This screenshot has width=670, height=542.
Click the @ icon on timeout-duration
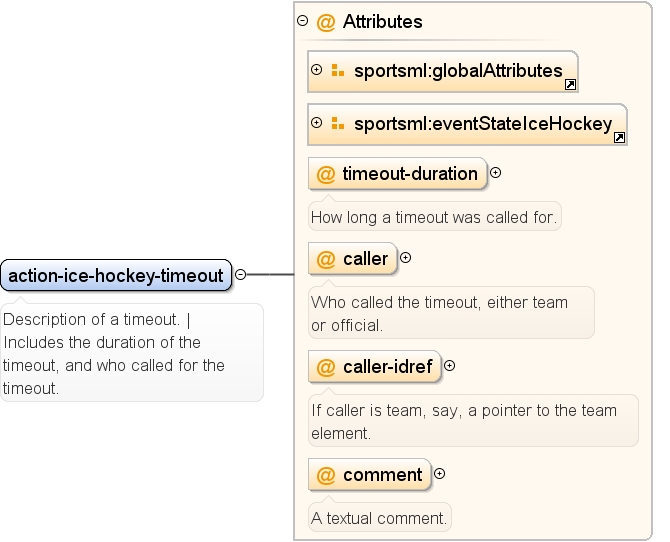tap(326, 174)
